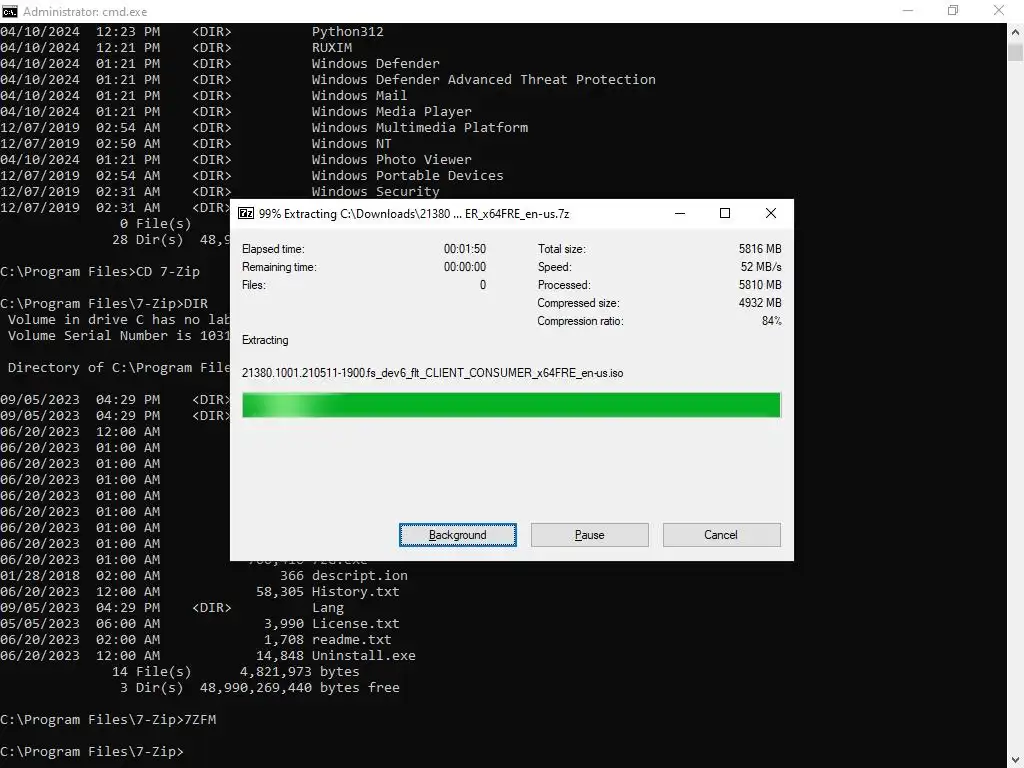This screenshot has width=1024, height=768.
Task: Click the 'Remaining time:' label
Action: (279, 267)
